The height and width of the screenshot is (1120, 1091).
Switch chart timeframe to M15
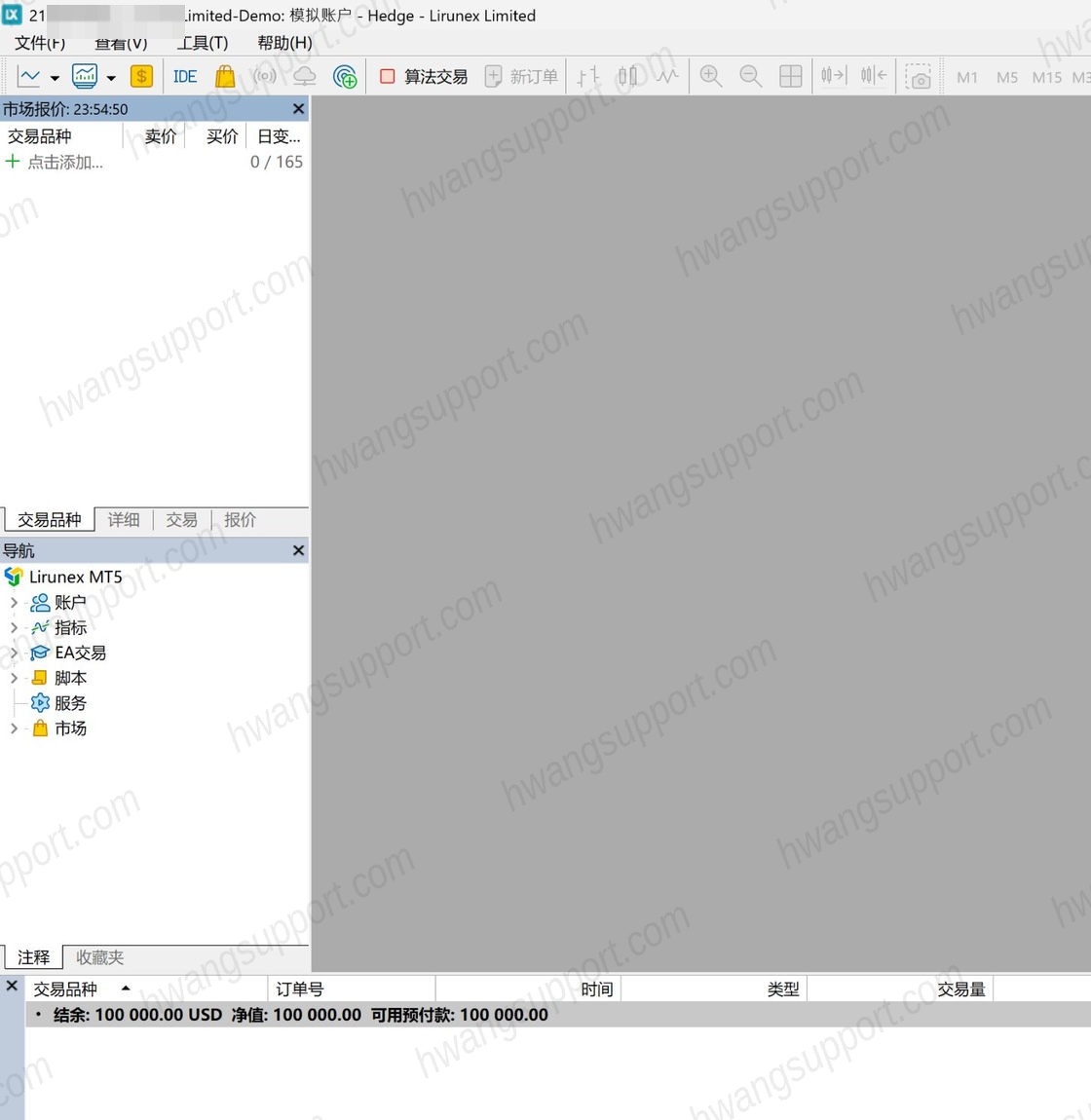click(x=1047, y=77)
